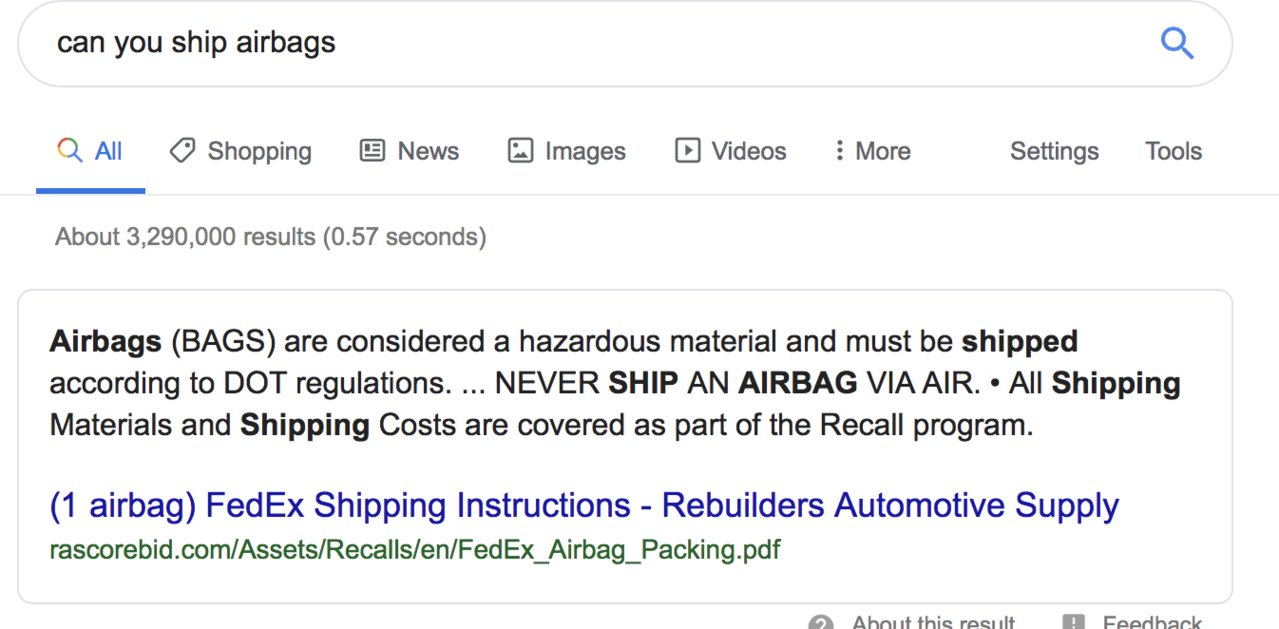This screenshot has height=629, width=1279.
Task: Click the colored magnifier icon beside All
Action: pos(70,151)
